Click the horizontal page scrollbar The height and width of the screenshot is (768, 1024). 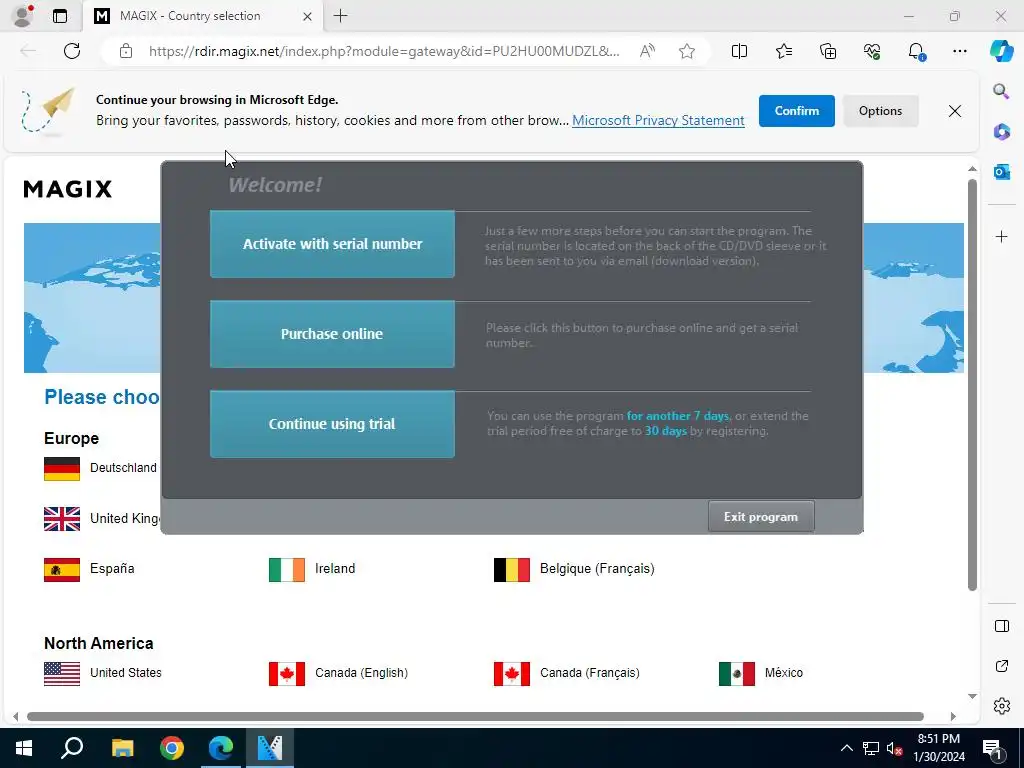tap(475, 716)
